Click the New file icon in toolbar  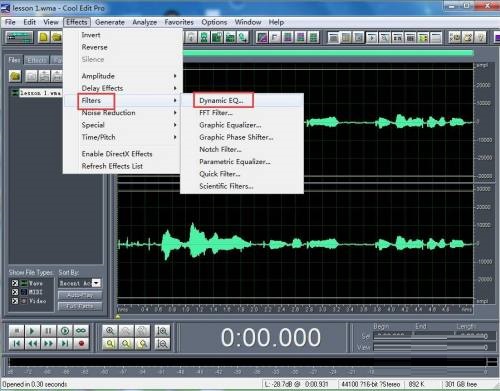coord(43,37)
